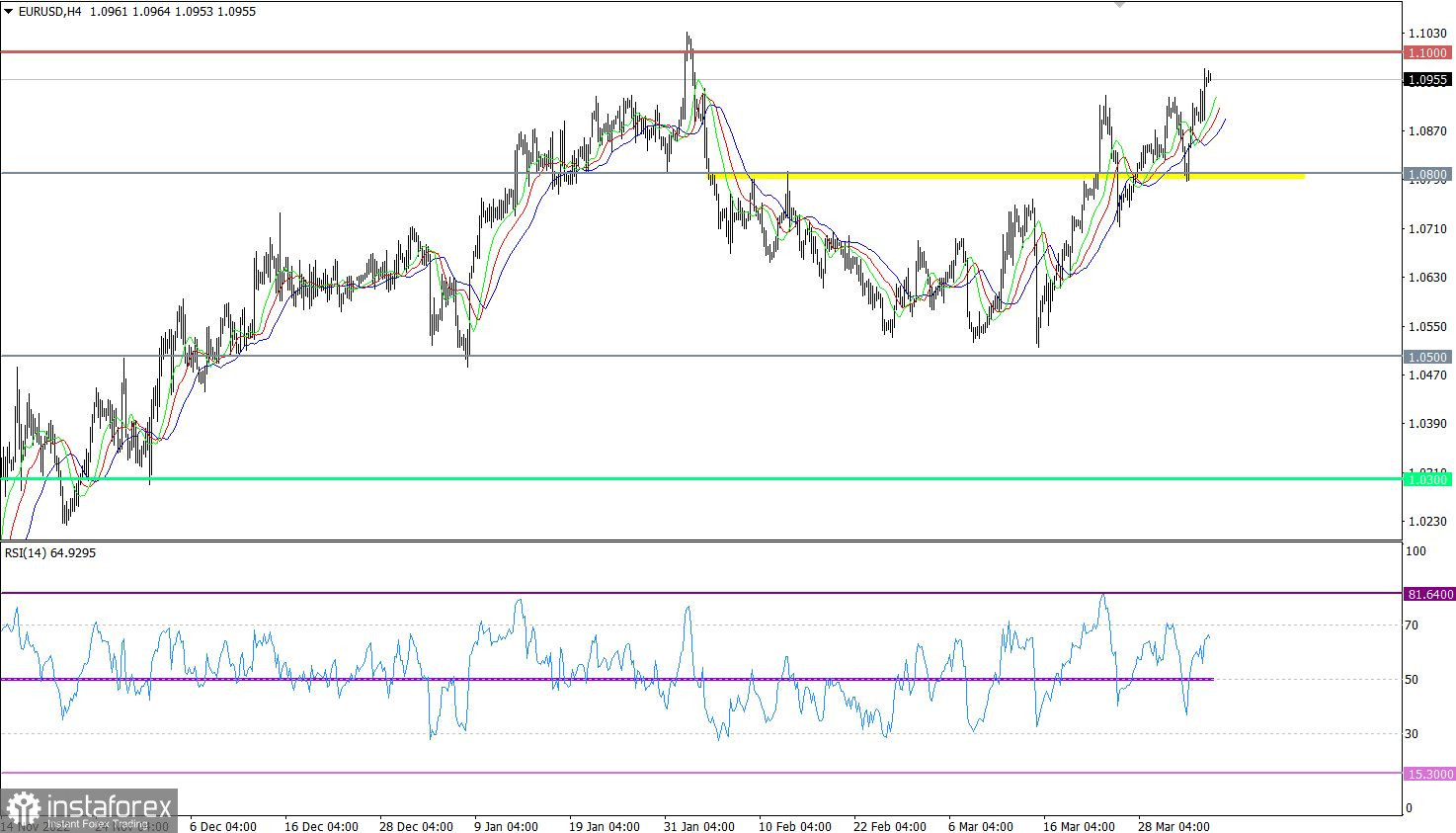Click the 10 Feb 04:00 time label
1456x833 pixels.
(794, 826)
